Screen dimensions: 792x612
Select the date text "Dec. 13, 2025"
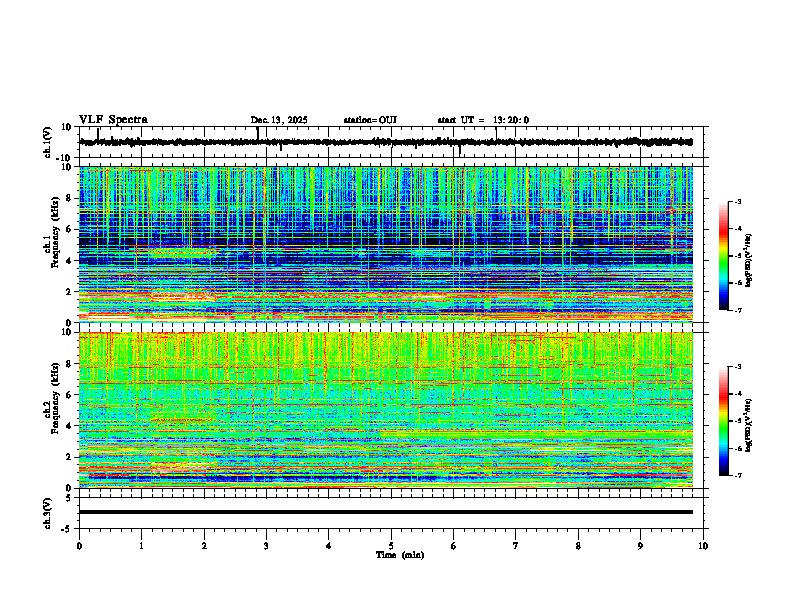click(279, 120)
